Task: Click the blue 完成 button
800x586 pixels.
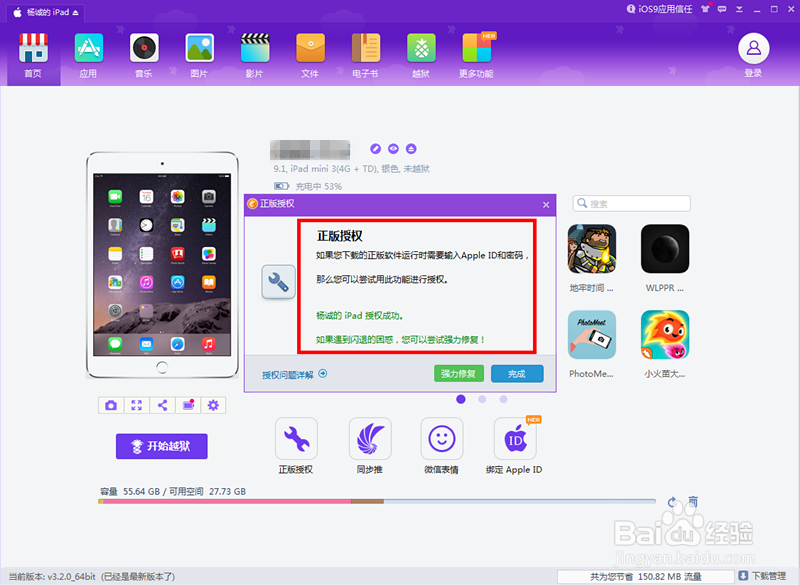Action: (517, 373)
